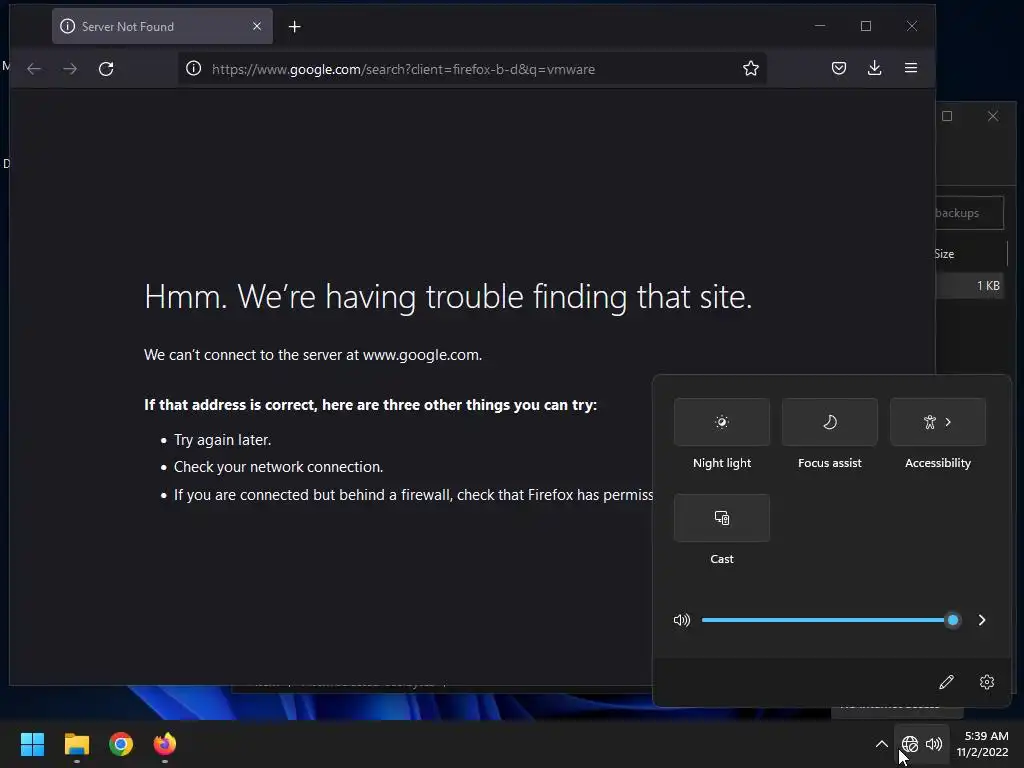Maximize the background Explorer window
1024x768 pixels.
(947, 116)
